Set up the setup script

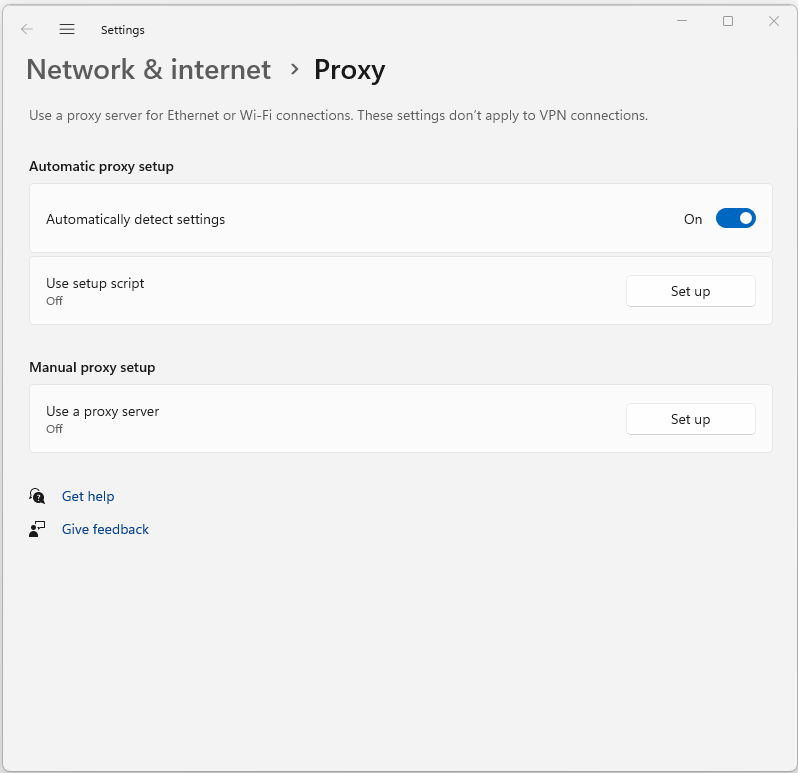pos(691,291)
